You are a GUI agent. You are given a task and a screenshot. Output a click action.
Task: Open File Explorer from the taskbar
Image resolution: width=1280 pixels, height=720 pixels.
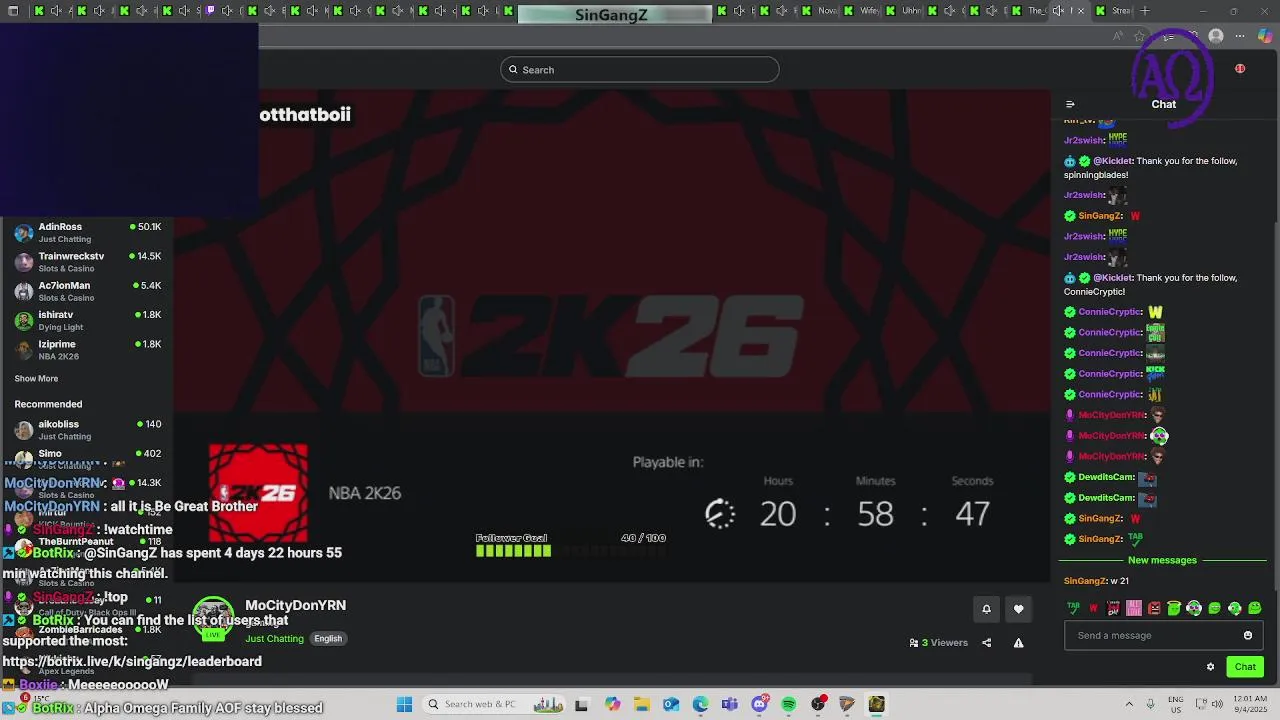(x=642, y=704)
